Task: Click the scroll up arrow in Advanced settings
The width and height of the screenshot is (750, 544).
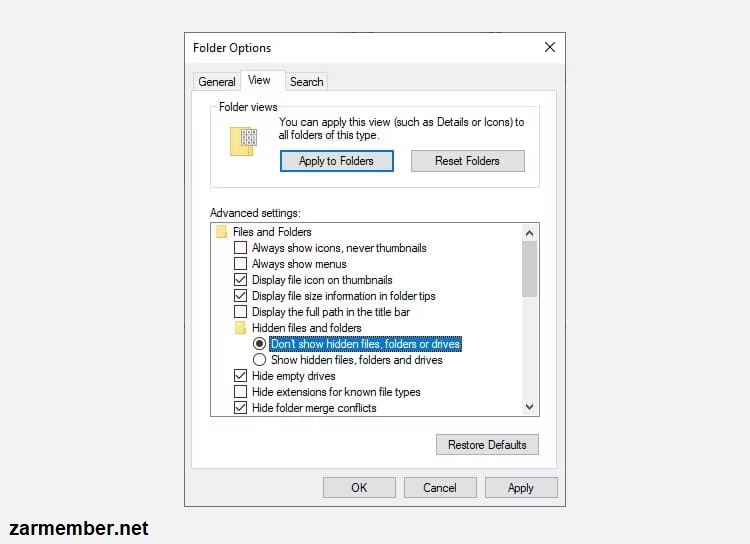Action: coord(529,233)
